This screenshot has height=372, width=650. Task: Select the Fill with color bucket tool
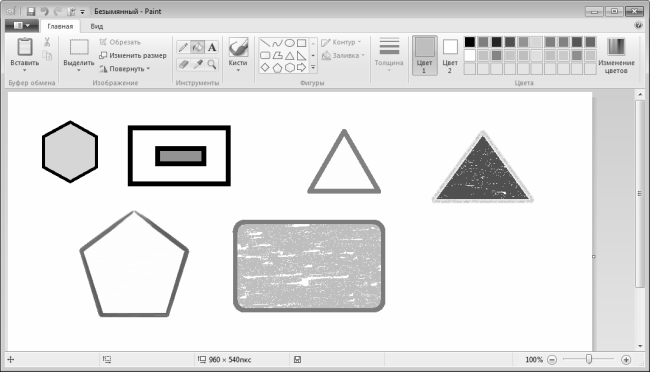pos(198,47)
